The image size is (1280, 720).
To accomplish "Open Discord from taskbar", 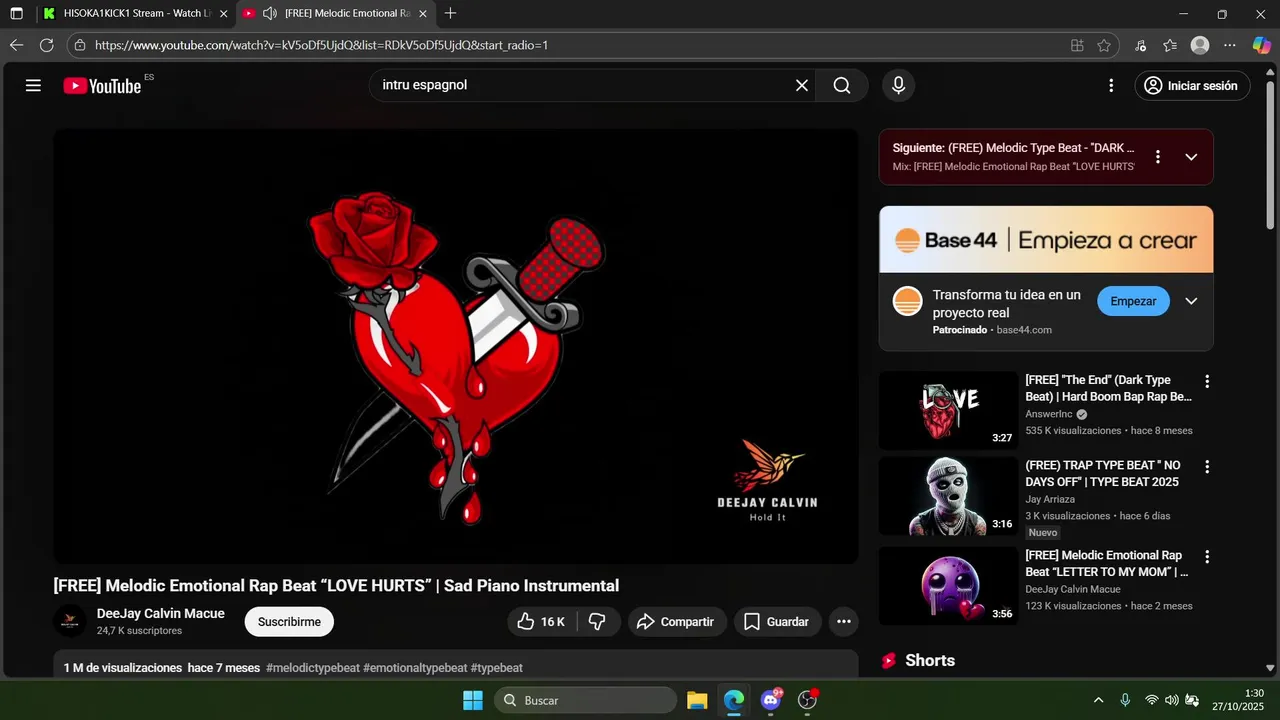I will (770, 700).
